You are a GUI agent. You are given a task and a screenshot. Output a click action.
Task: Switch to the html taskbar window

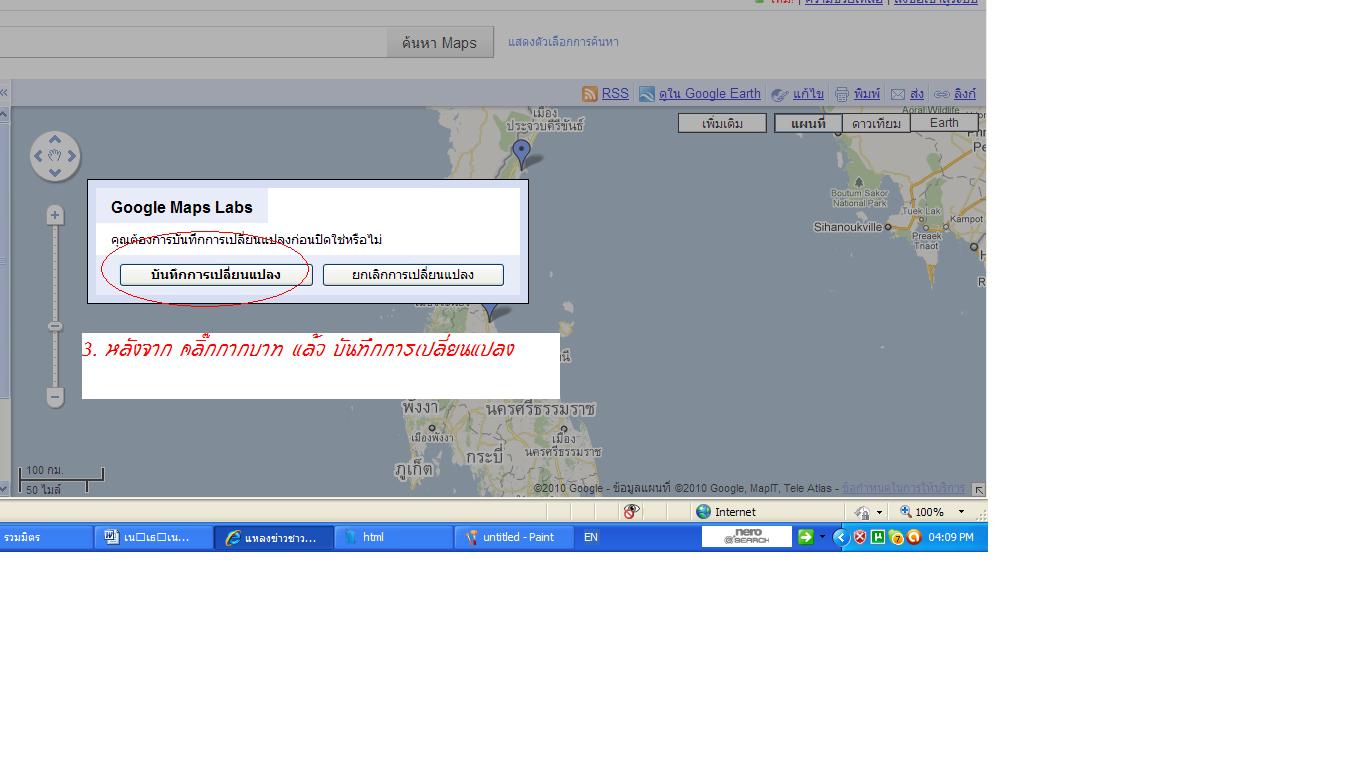click(x=394, y=537)
